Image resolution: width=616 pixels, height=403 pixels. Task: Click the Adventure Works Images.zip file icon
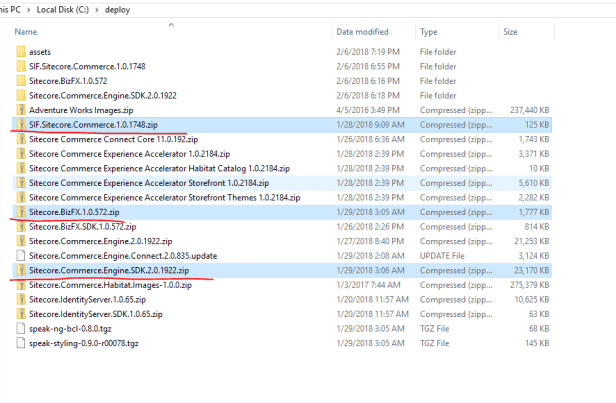click(21, 110)
